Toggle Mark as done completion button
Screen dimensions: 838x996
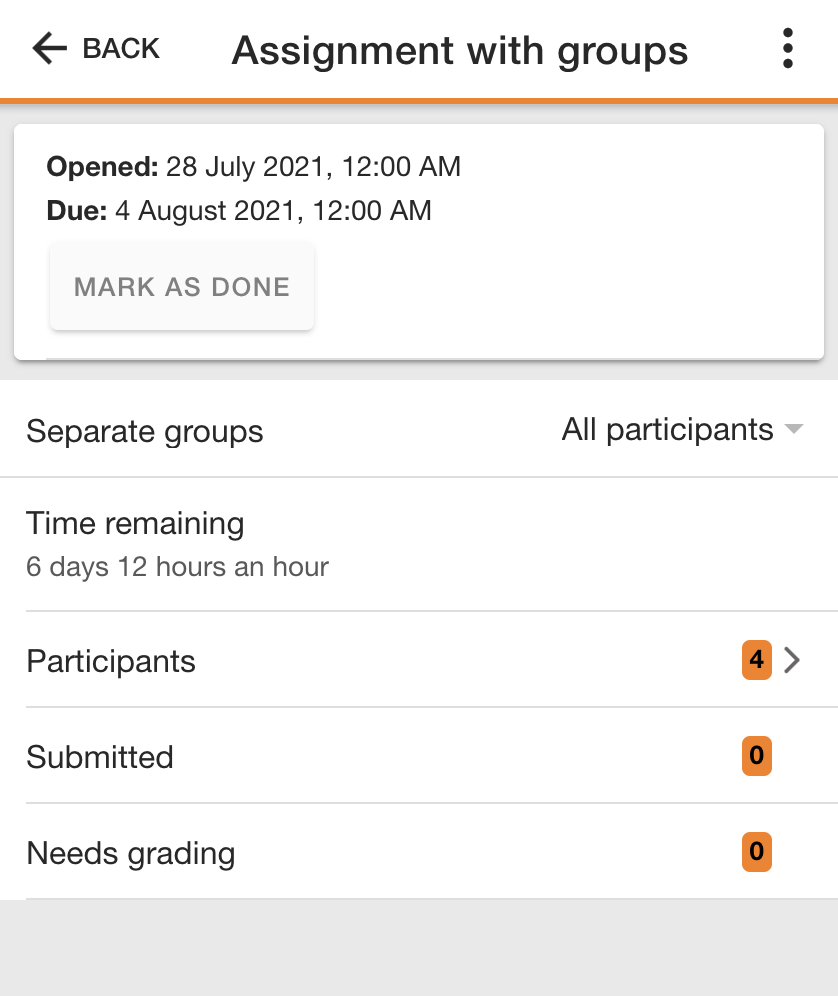click(x=182, y=286)
